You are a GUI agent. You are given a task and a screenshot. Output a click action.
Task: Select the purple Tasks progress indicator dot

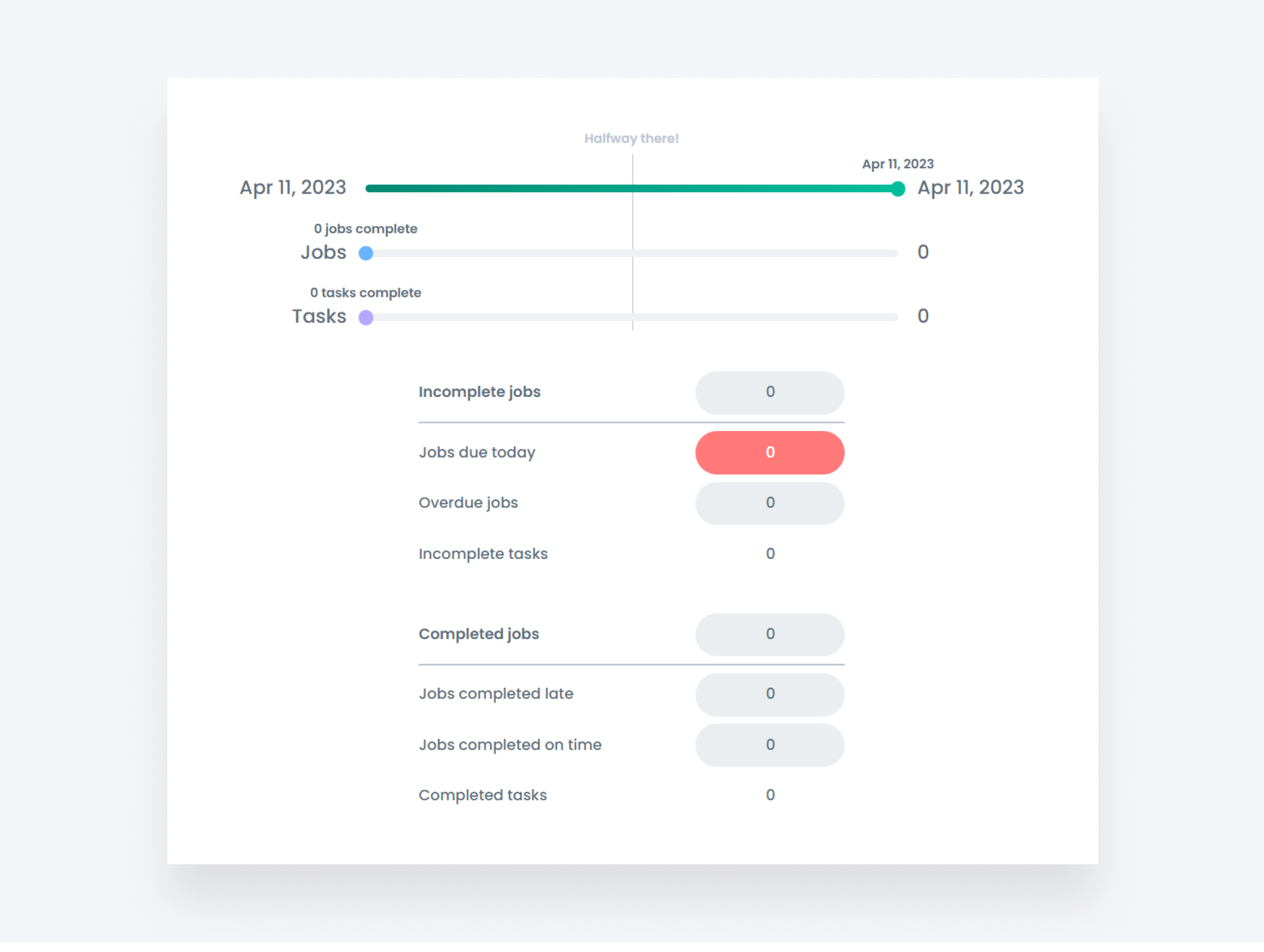366,317
